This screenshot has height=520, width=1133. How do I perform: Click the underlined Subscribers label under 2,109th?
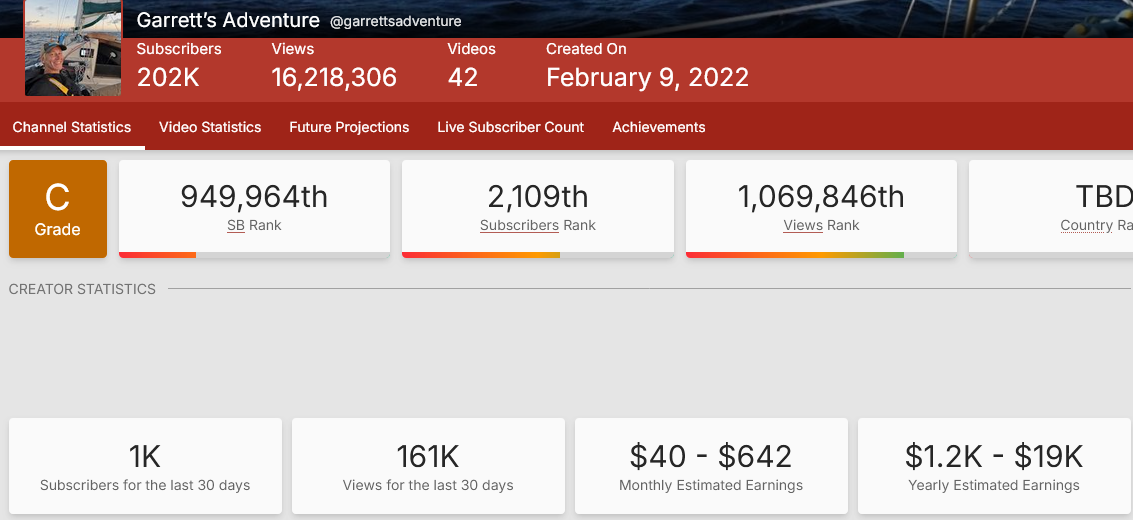[x=519, y=226]
